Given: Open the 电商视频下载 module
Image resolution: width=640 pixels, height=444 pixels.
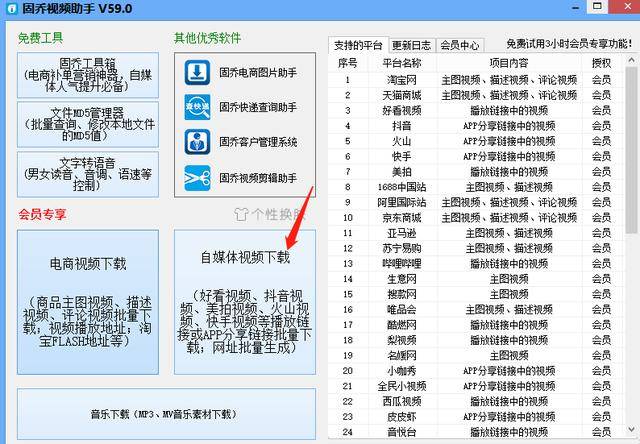Looking at the screenshot, I should pyautogui.click(x=88, y=300).
